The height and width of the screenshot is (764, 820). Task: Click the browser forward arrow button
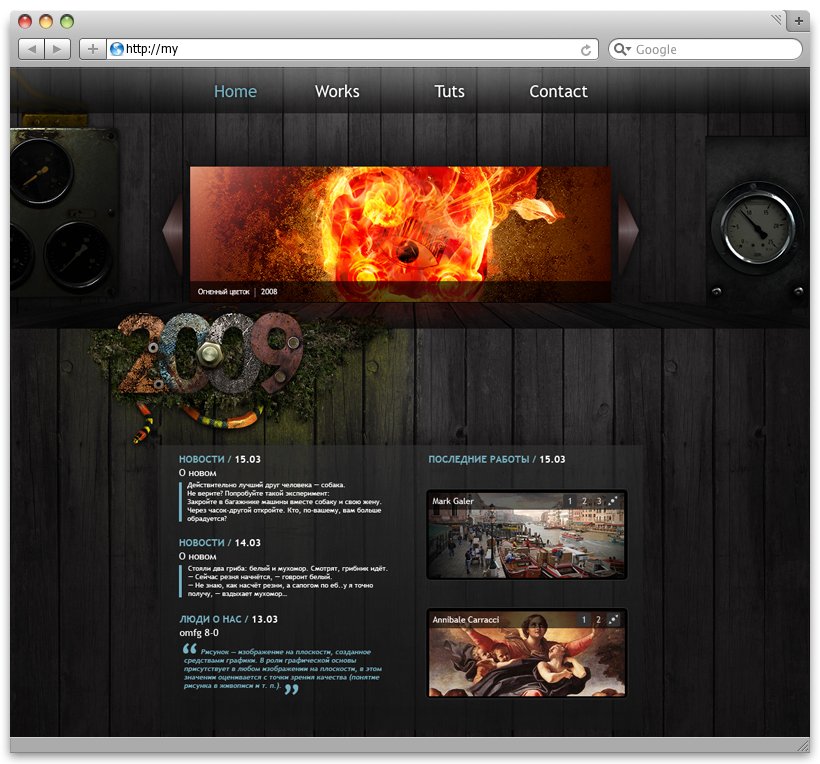click(x=58, y=49)
